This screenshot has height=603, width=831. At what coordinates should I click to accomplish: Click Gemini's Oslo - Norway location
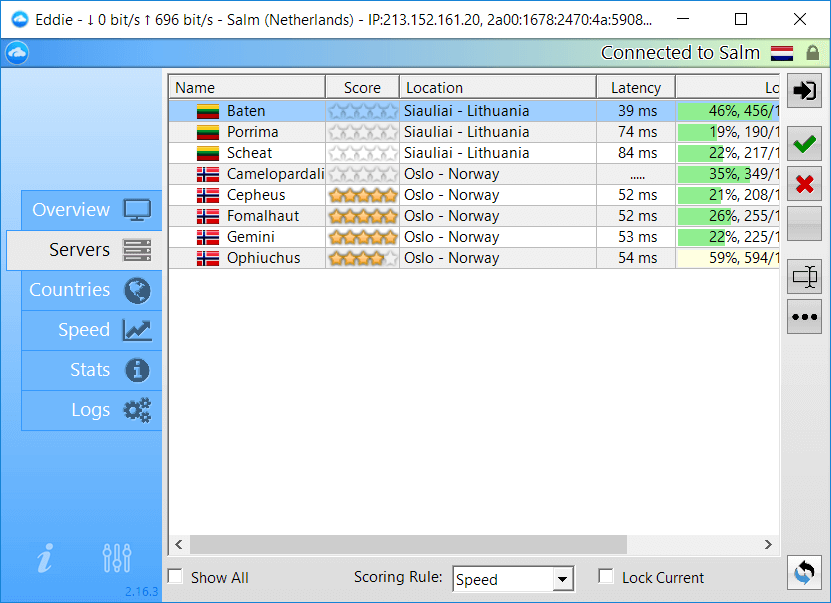pos(452,237)
